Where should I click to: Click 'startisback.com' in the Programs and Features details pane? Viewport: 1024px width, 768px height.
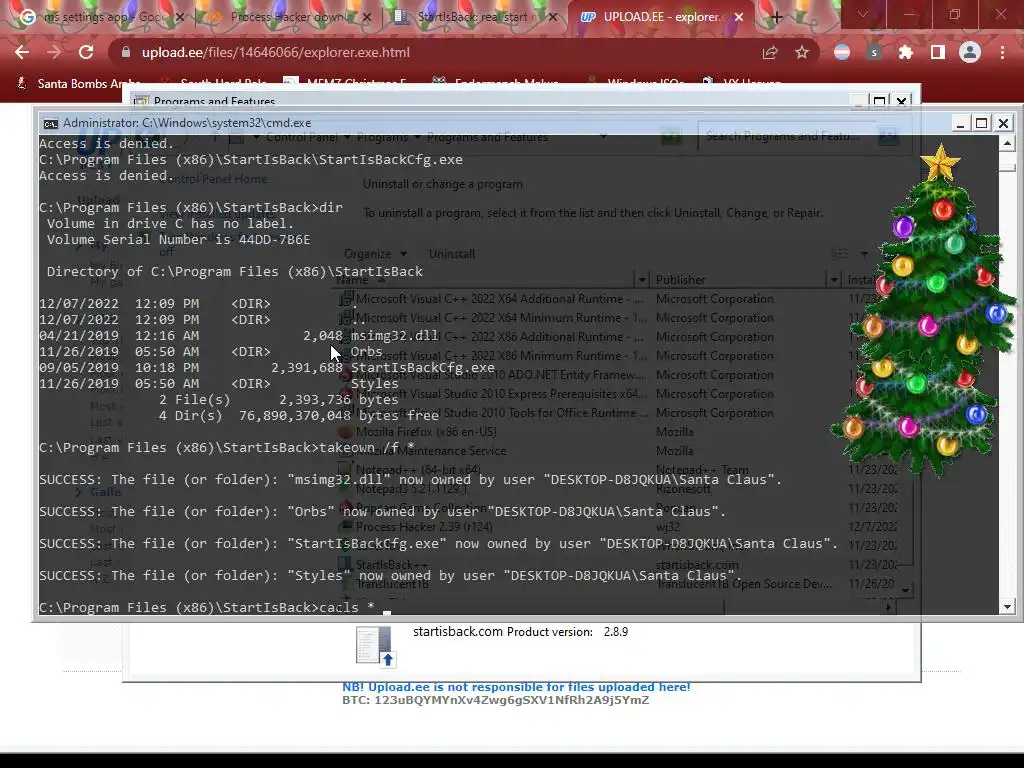click(458, 632)
